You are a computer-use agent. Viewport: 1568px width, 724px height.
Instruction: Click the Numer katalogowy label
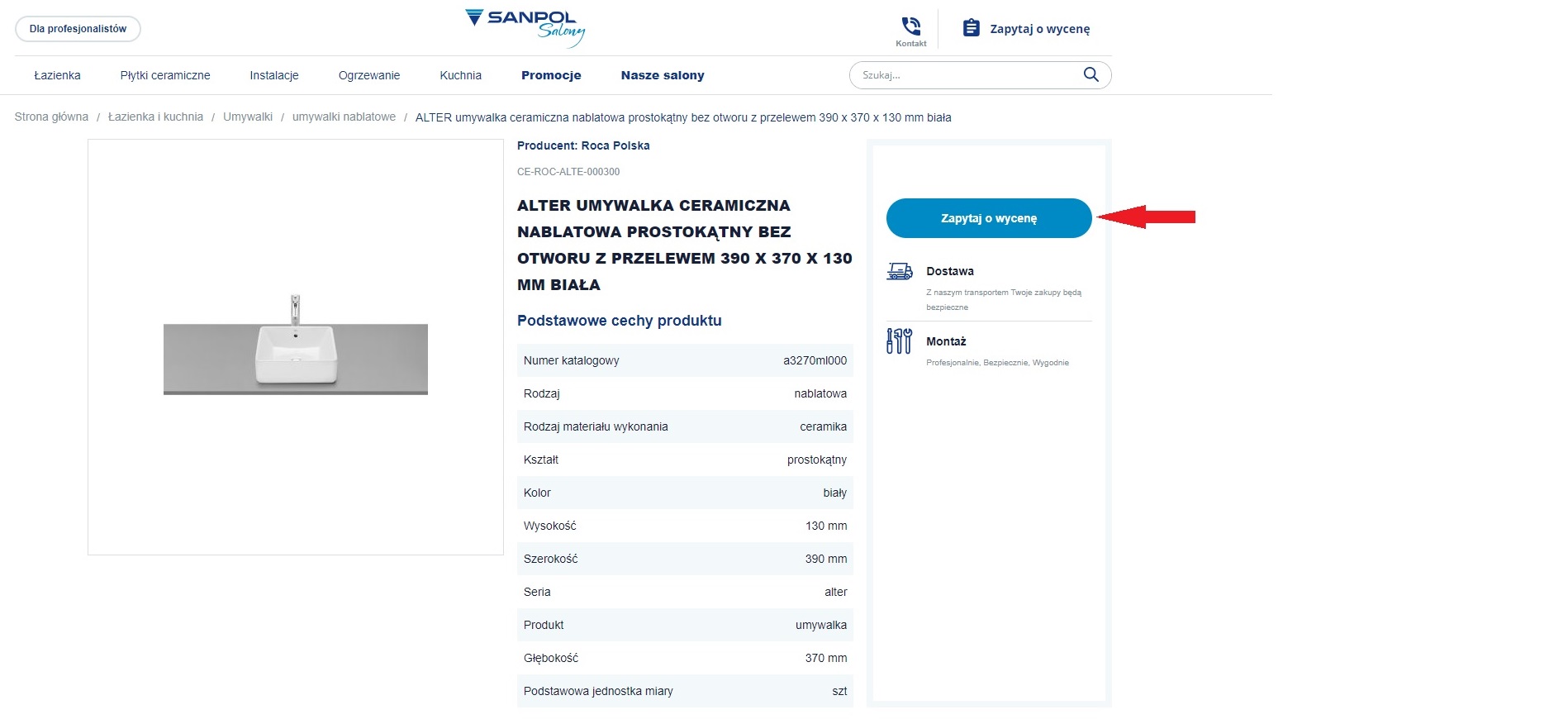571,360
